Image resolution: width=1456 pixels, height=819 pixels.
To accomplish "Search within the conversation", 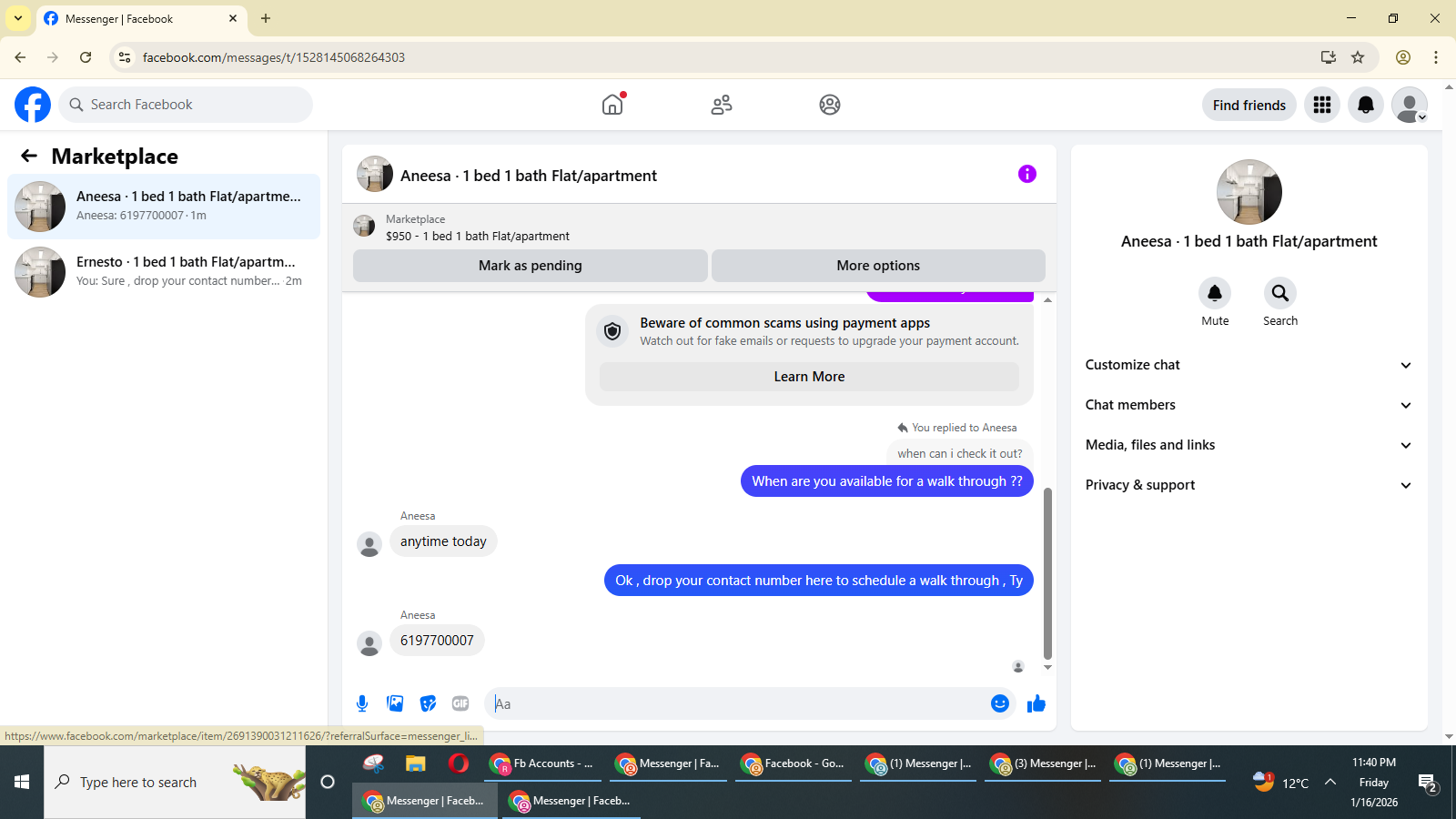I will tap(1280, 293).
